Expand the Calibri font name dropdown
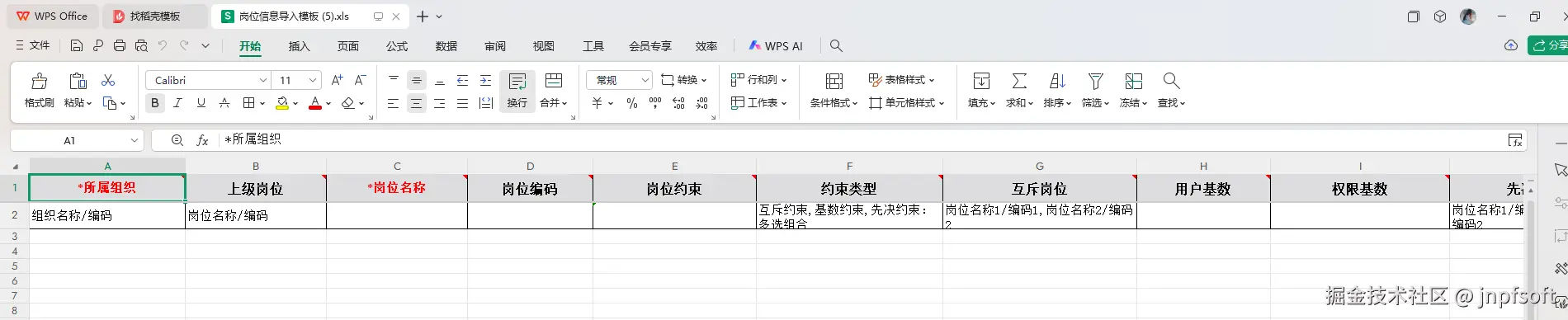This screenshot has height=320, width=1568. (263, 80)
